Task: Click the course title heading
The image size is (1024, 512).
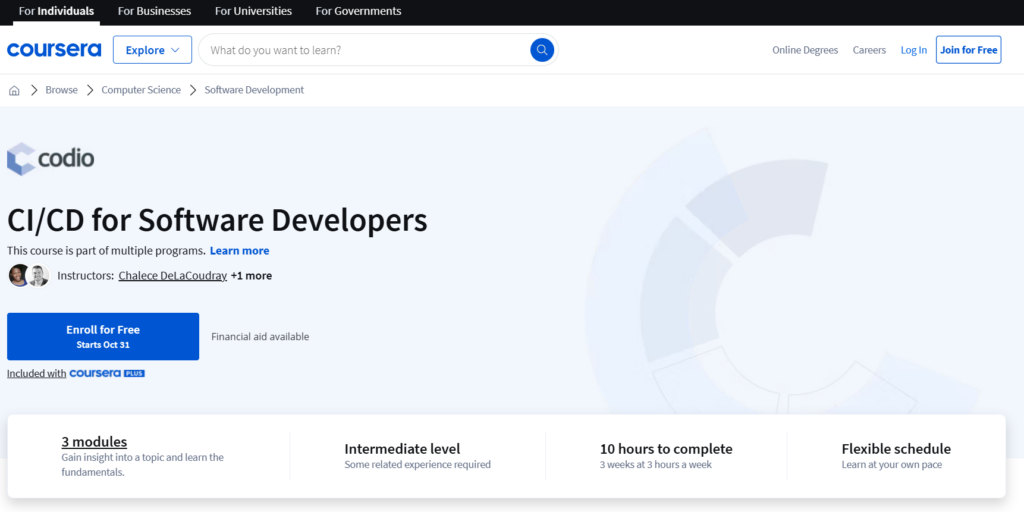Action: coord(217,221)
